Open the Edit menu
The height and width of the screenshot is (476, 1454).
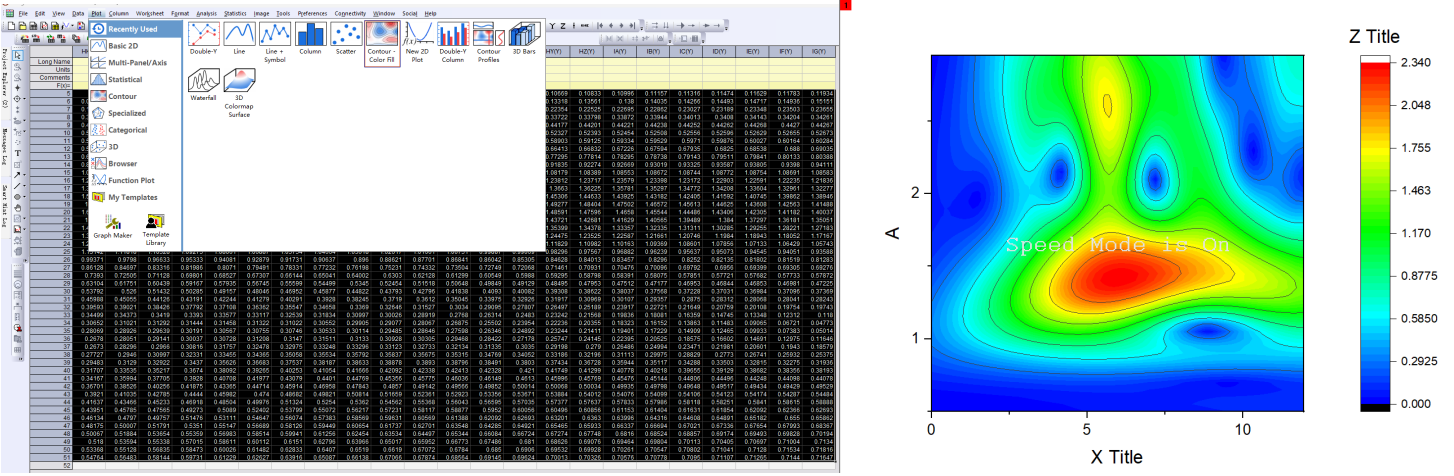click(39, 13)
